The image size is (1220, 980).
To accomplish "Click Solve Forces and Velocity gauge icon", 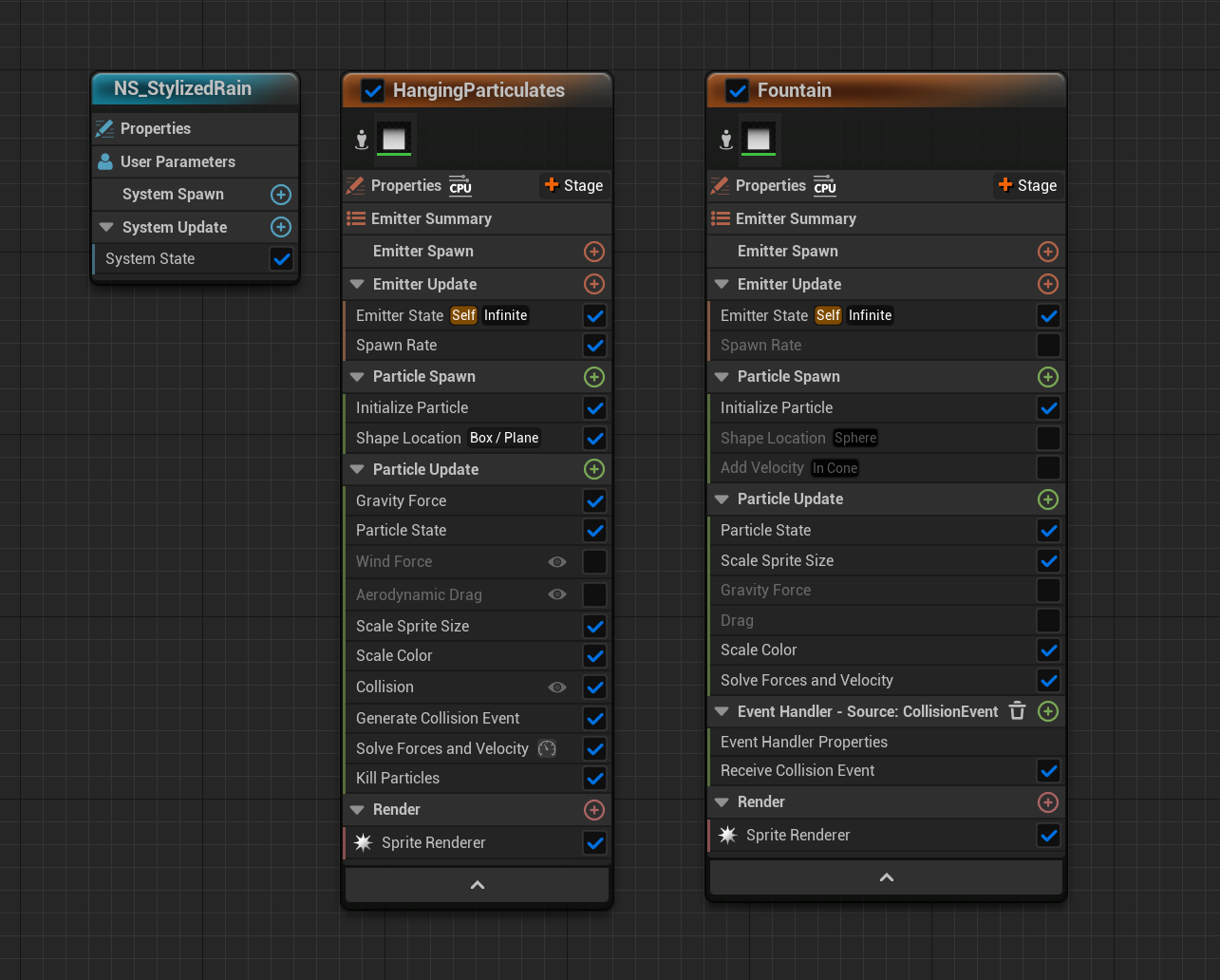I will [x=547, y=748].
